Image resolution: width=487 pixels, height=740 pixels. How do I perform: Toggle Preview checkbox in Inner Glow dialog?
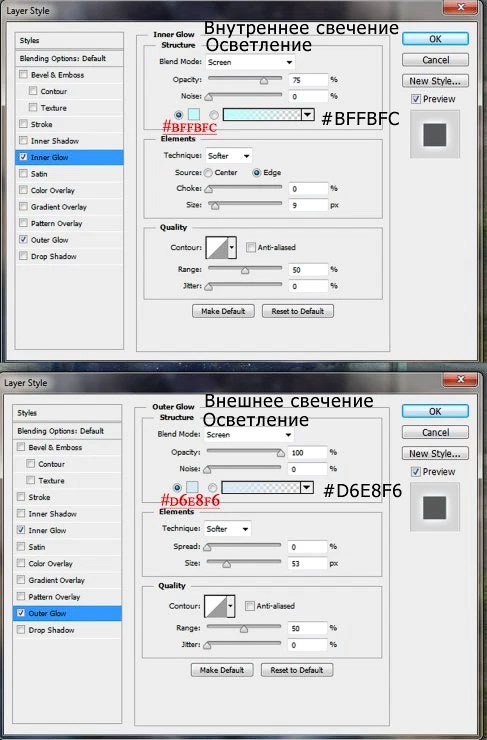coord(416,99)
